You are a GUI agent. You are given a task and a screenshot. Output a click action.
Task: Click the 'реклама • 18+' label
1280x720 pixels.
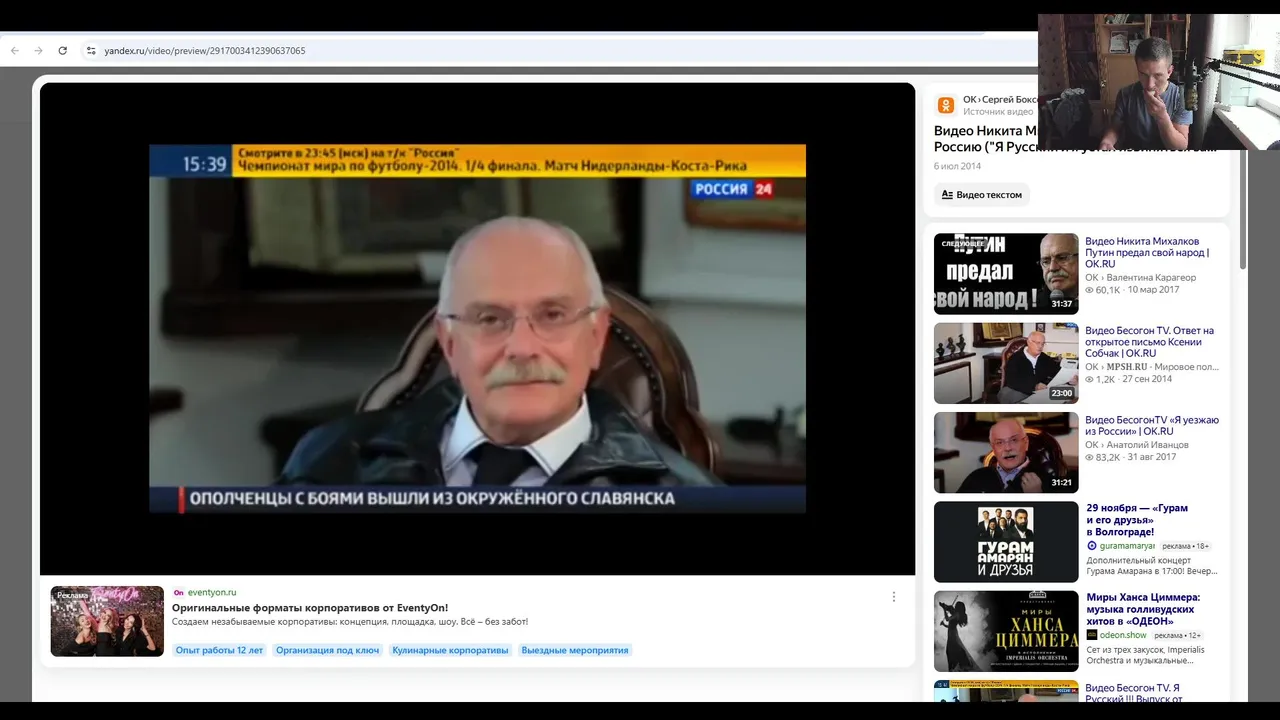click(x=1186, y=546)
